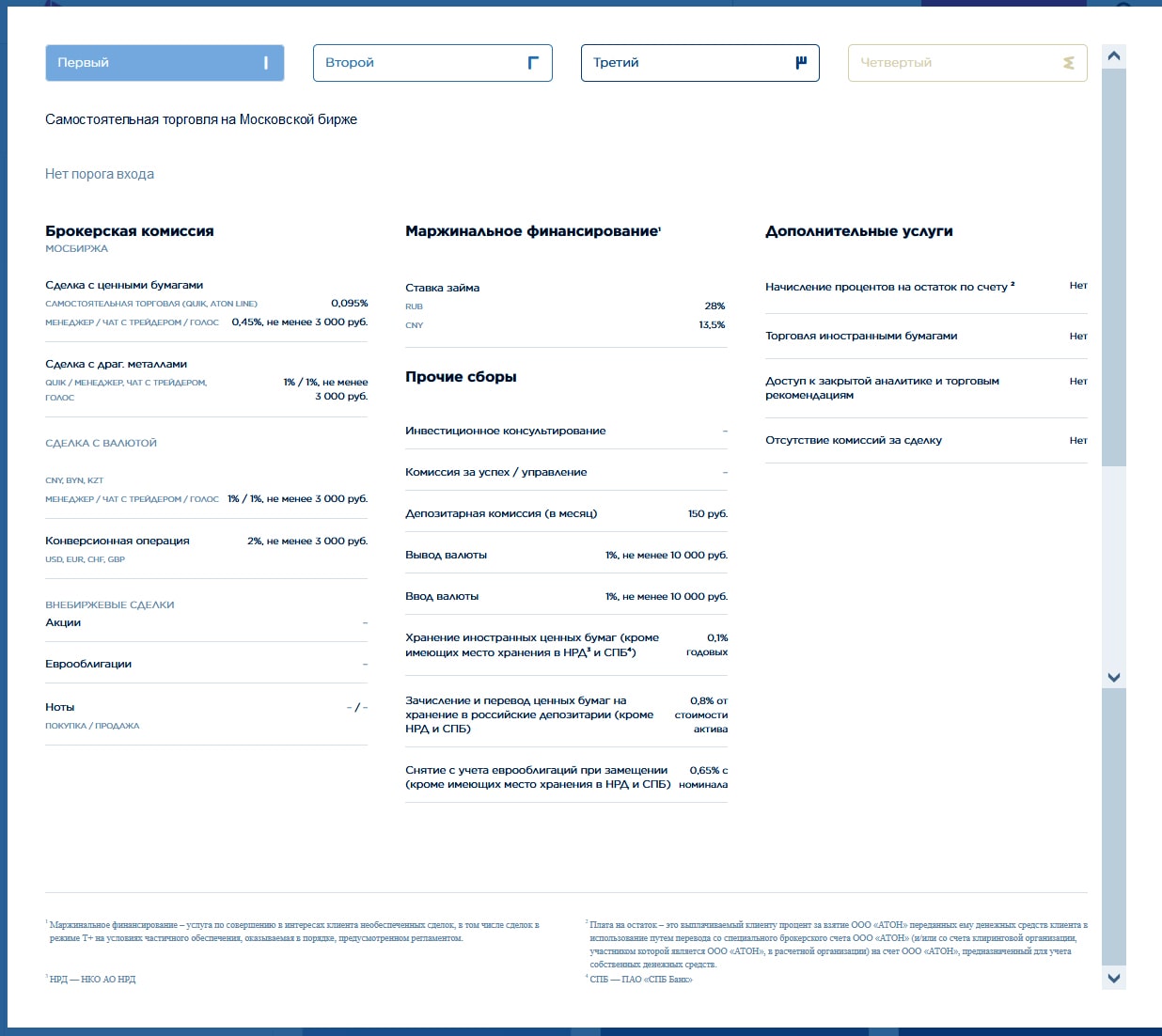Image resolution: width=1162 pixels, height=1036 pixels.
Task: Click the "Конверсионная операция" row
Action: click(118, 541)
